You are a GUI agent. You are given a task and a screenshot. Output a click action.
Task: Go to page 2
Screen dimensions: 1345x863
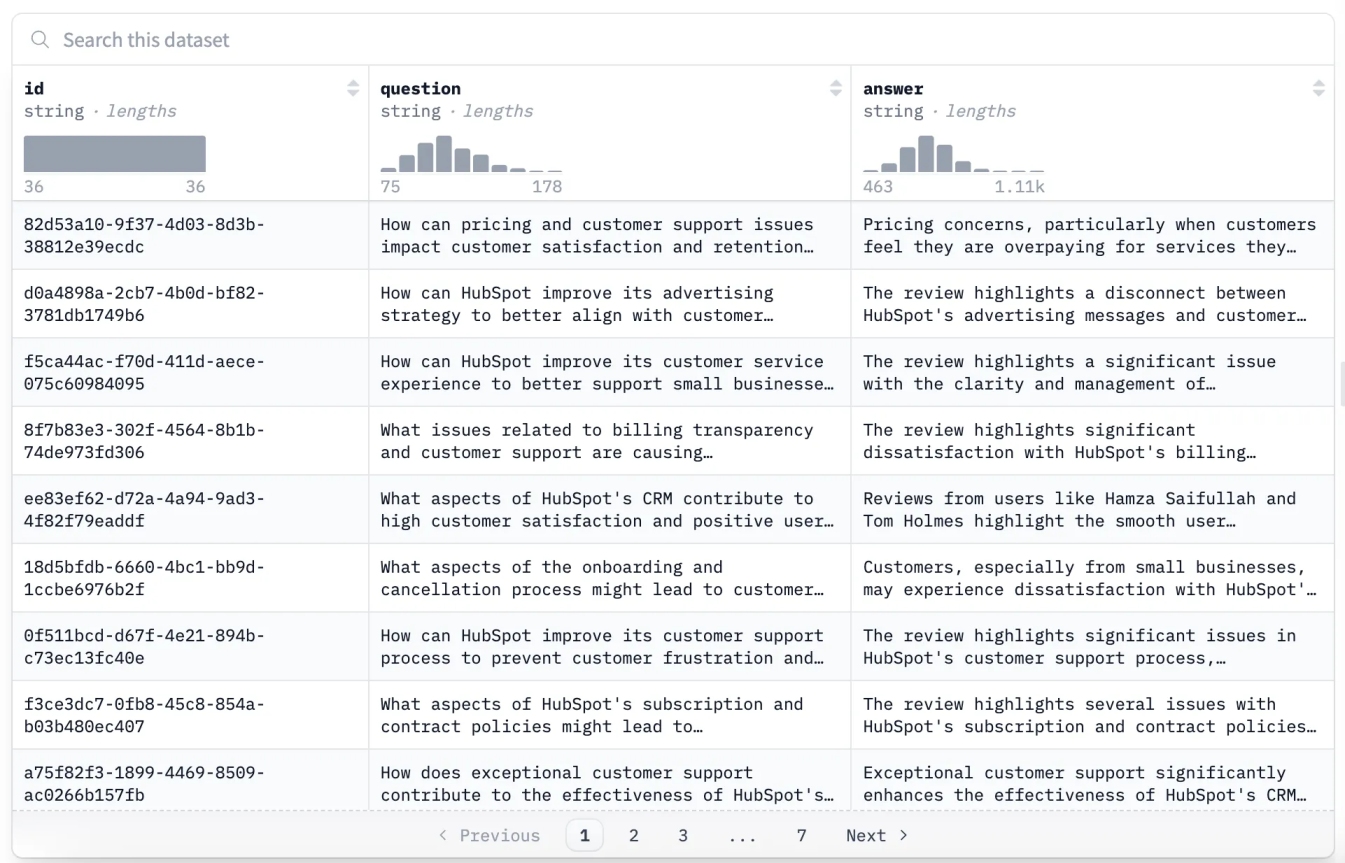click(633, 835)
